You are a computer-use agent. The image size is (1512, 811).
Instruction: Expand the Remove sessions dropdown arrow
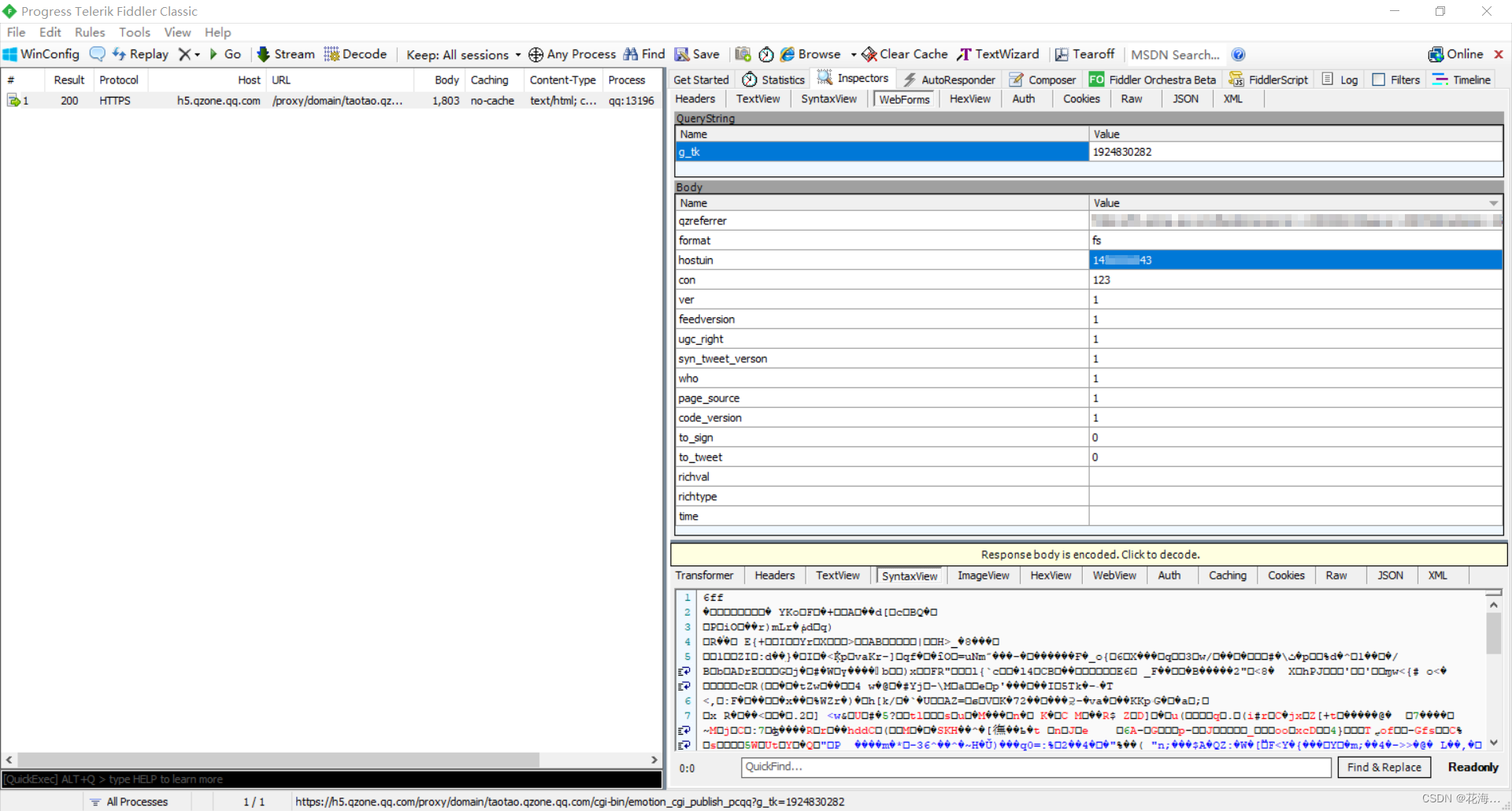tap(197, 54)
